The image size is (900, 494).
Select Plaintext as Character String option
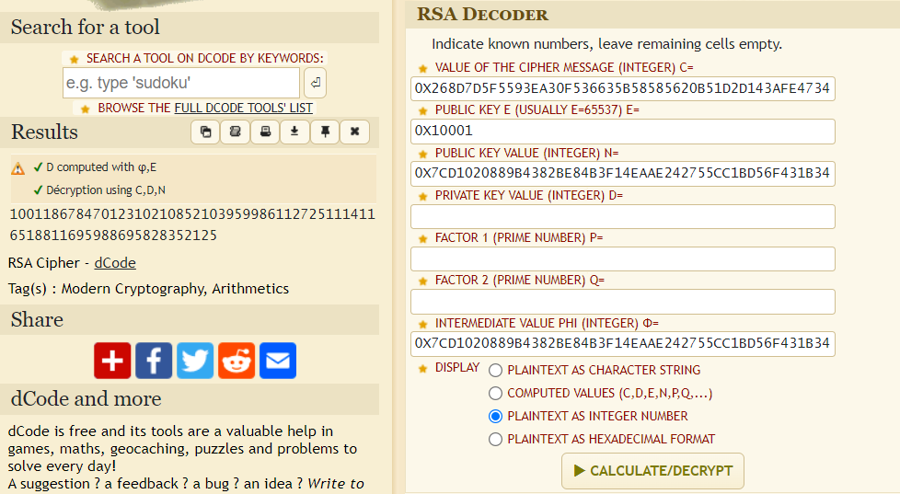[495, 370]
